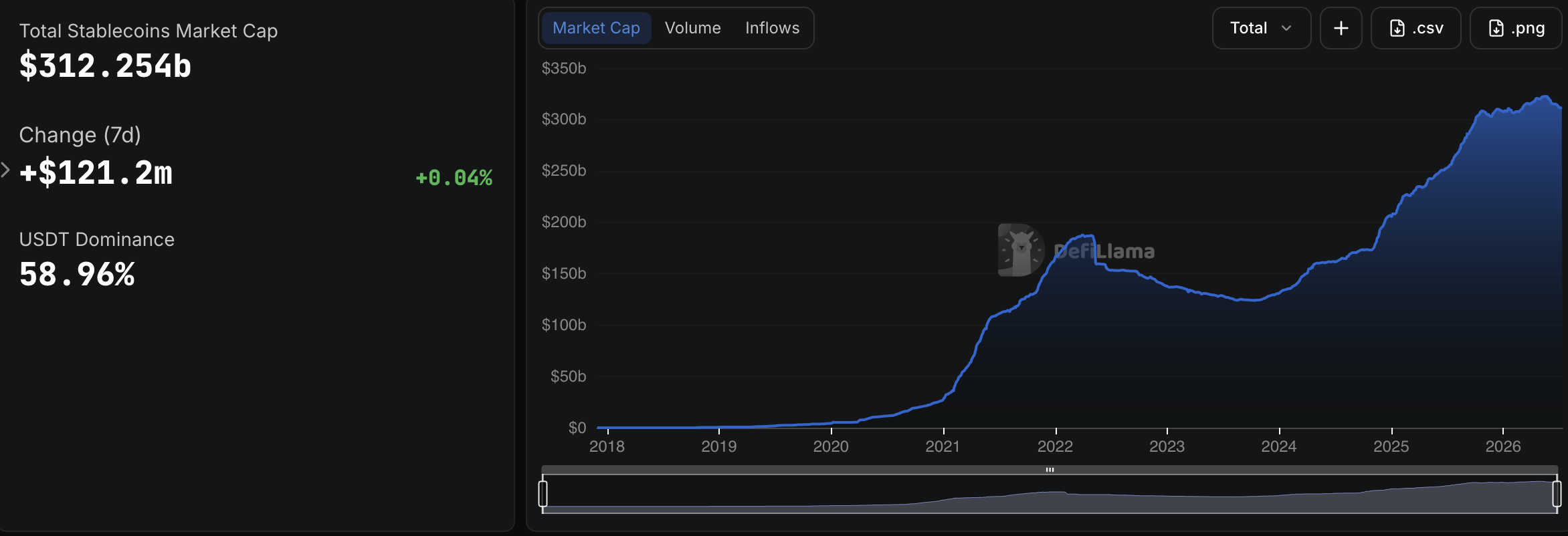Click the 2026 x-axis label
1568x536 pixels.
[1503, 446]
